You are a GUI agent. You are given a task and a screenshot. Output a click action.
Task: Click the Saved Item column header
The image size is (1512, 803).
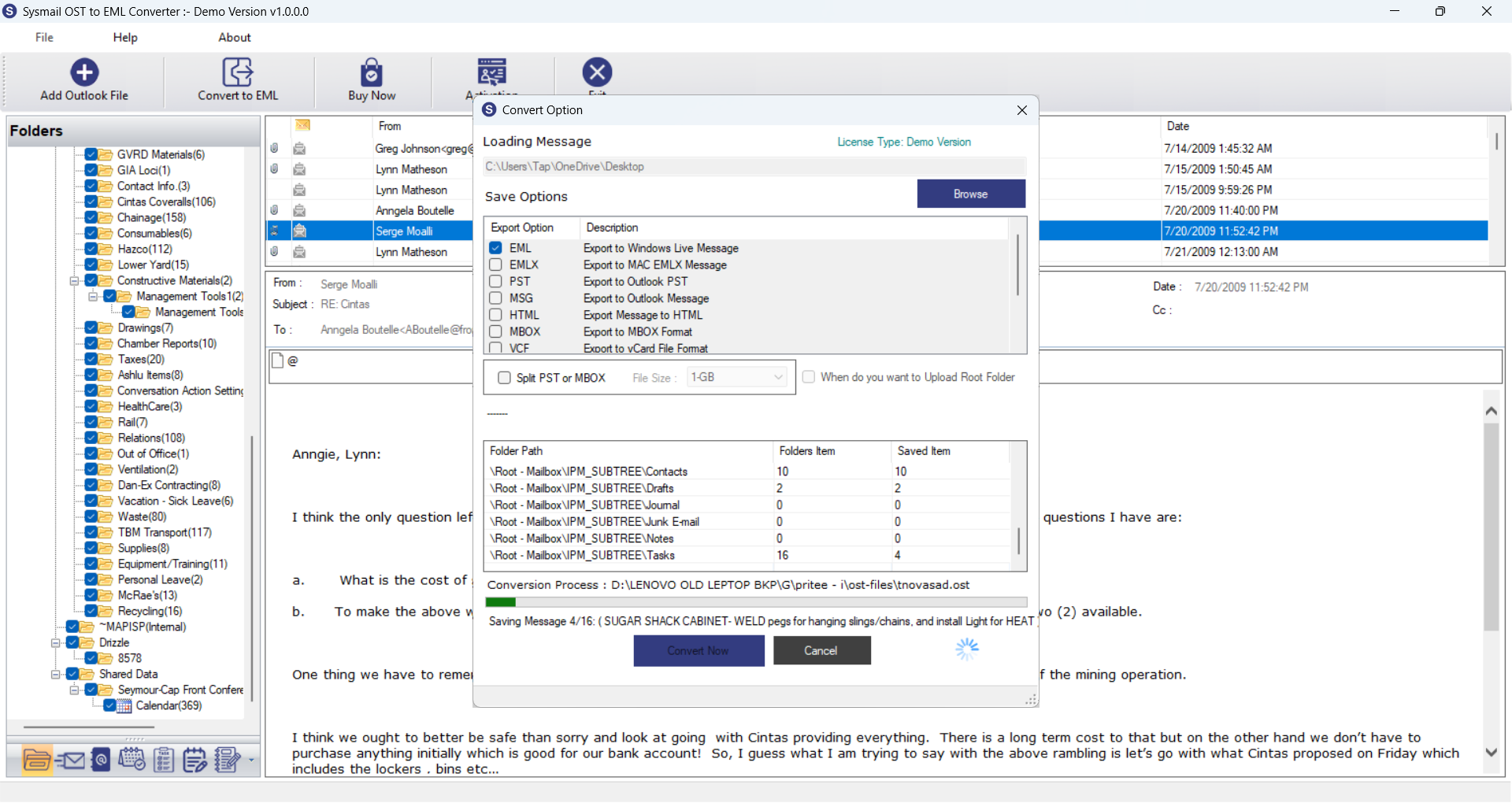coord(951,451)
